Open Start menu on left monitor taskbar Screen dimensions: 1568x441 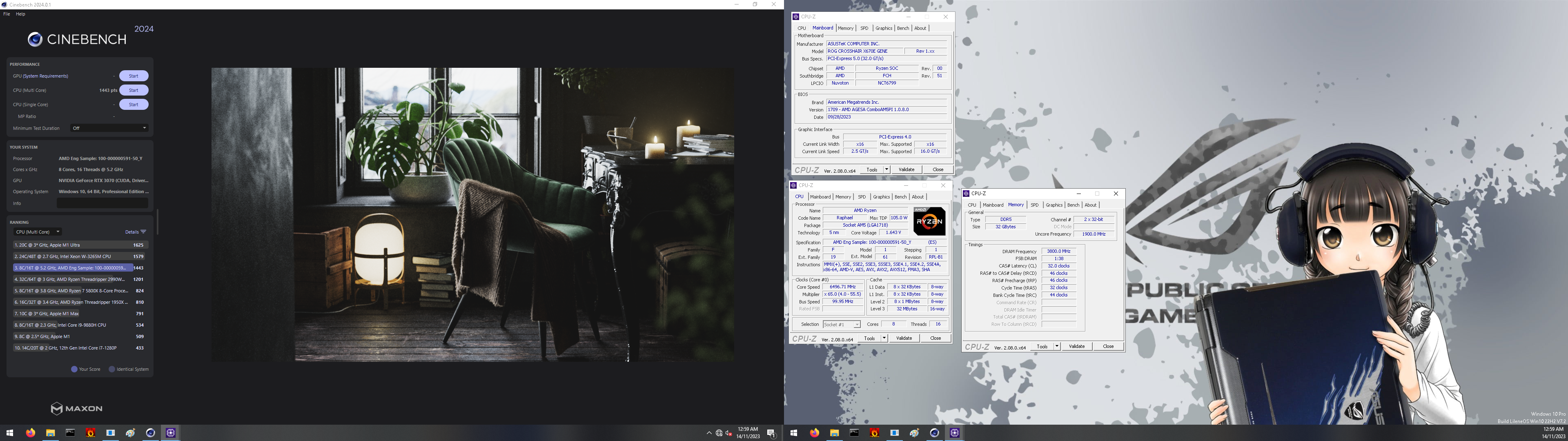(x=10, y=433)
